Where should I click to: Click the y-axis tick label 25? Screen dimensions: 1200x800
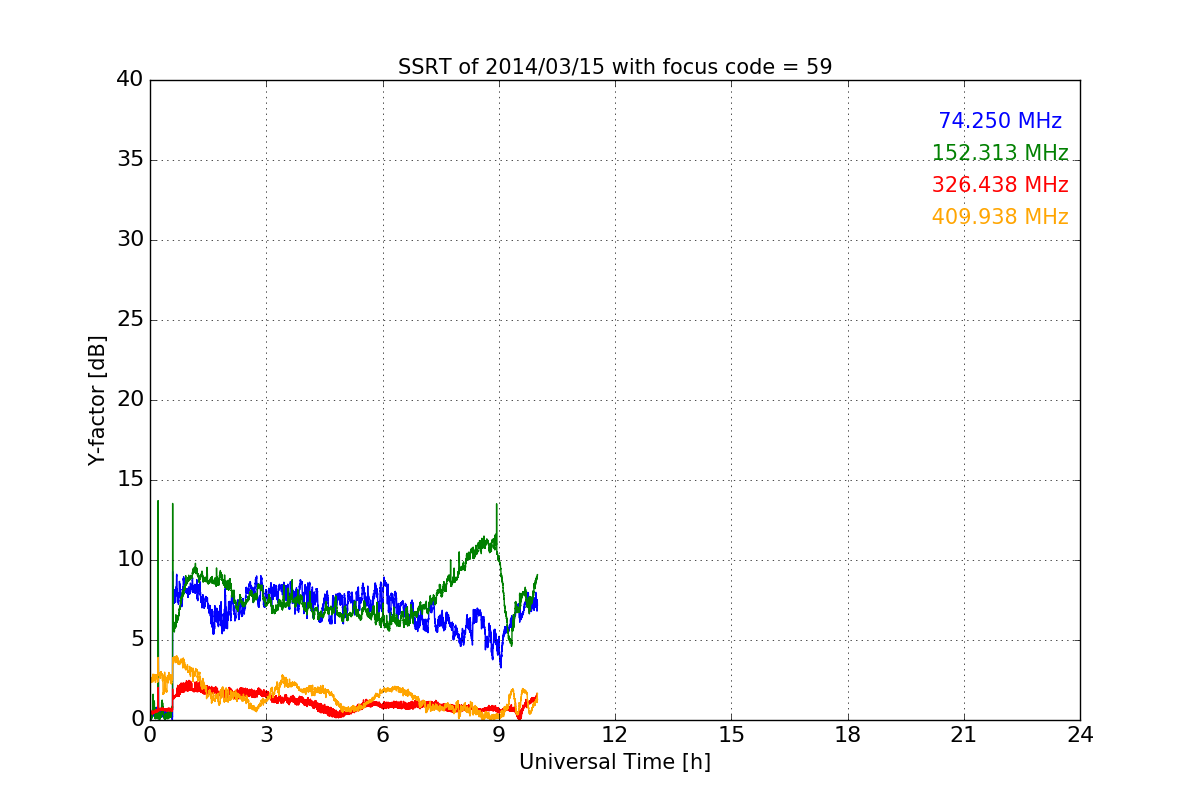coord(130,320)
